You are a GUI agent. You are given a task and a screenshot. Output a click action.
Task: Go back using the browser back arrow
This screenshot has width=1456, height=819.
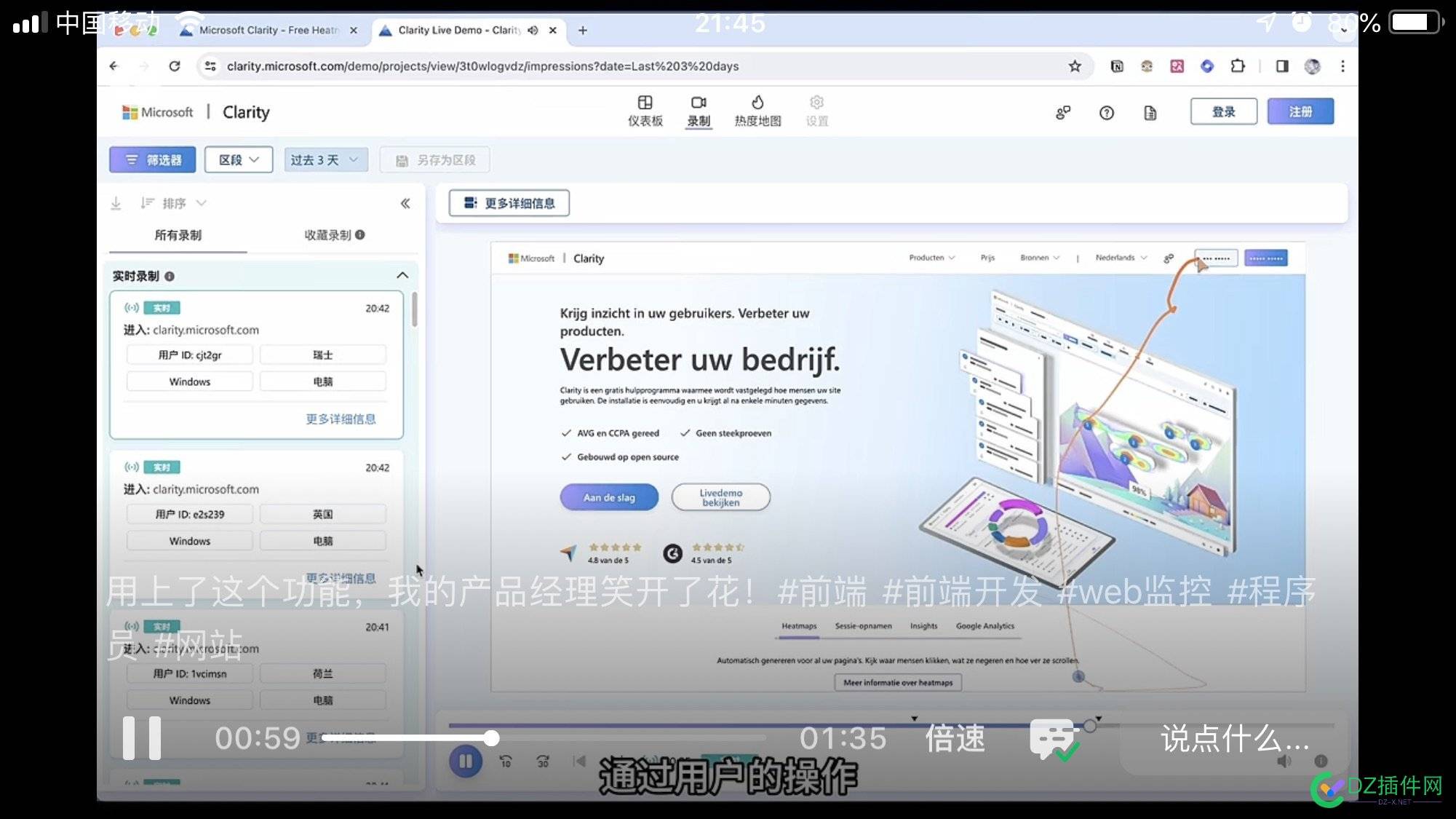(x=114, y=66)
